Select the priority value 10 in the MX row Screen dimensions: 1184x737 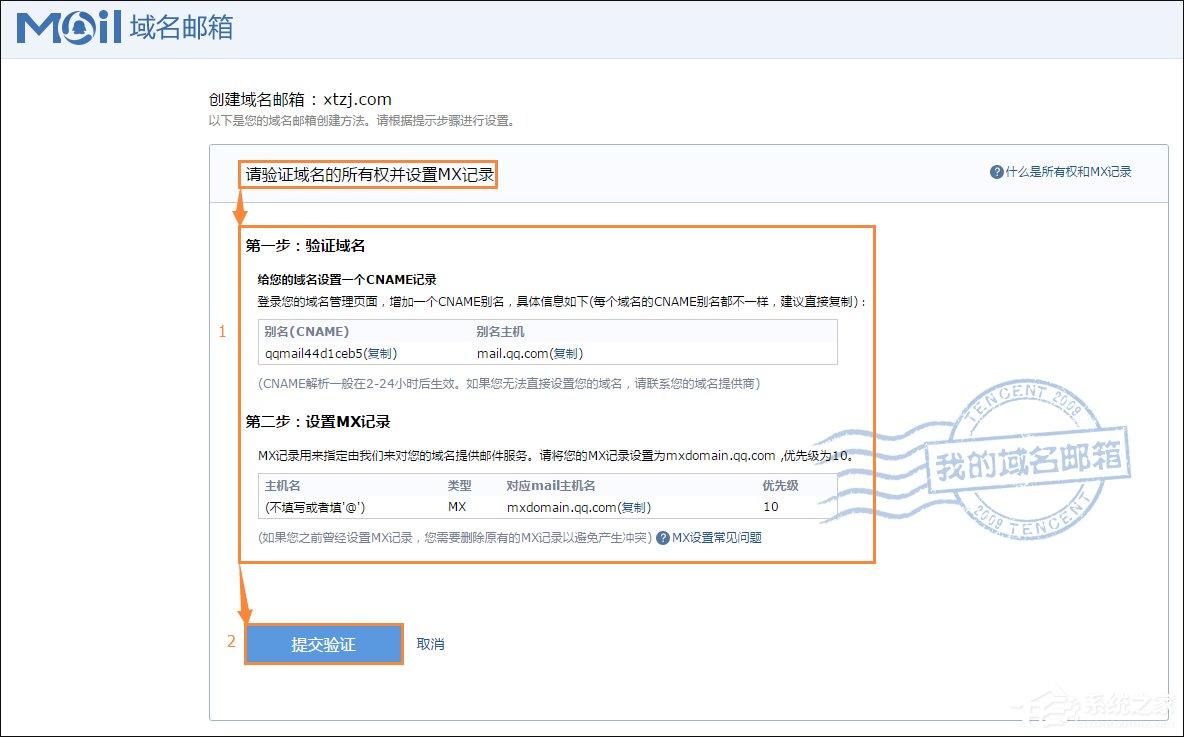pyautogui.click(x=770, y=507)
